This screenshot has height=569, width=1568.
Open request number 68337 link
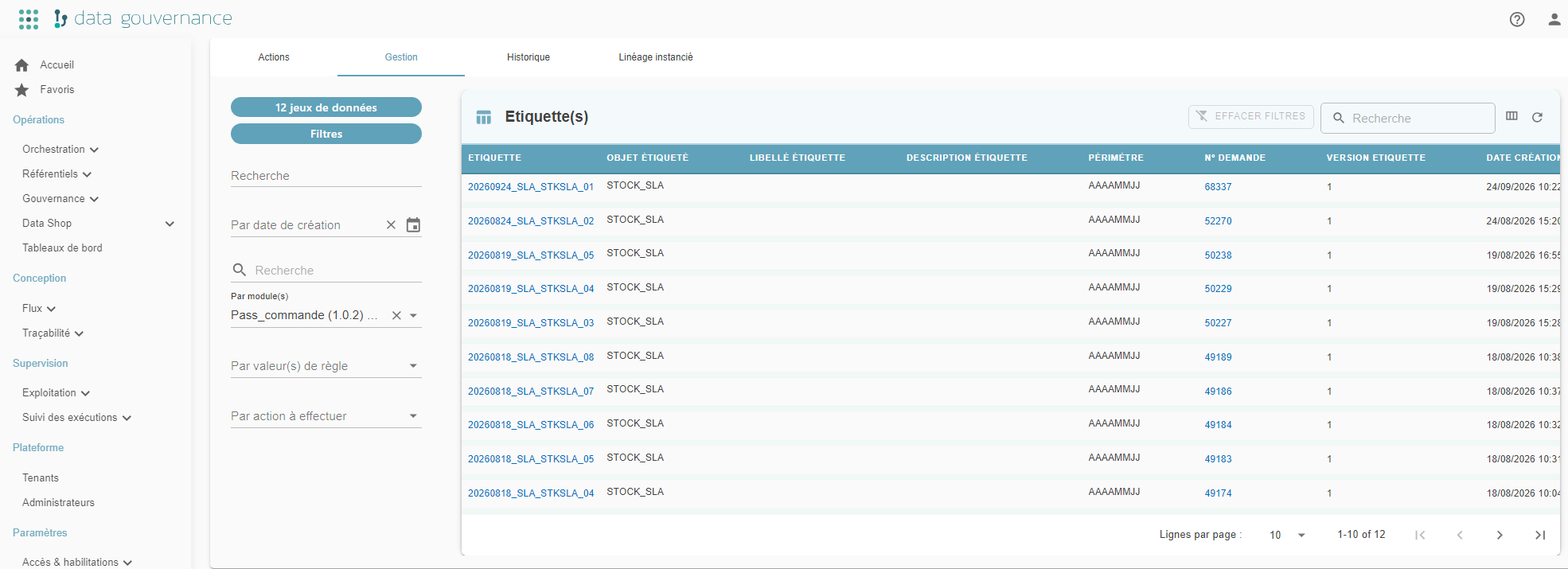1218,187
